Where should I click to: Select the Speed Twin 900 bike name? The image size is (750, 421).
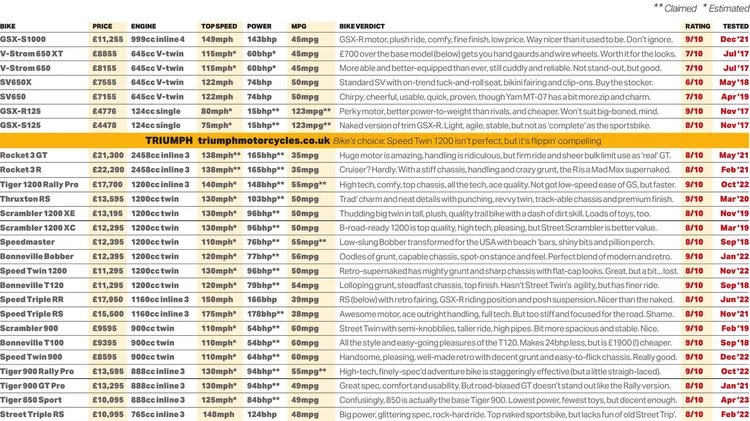31,357
